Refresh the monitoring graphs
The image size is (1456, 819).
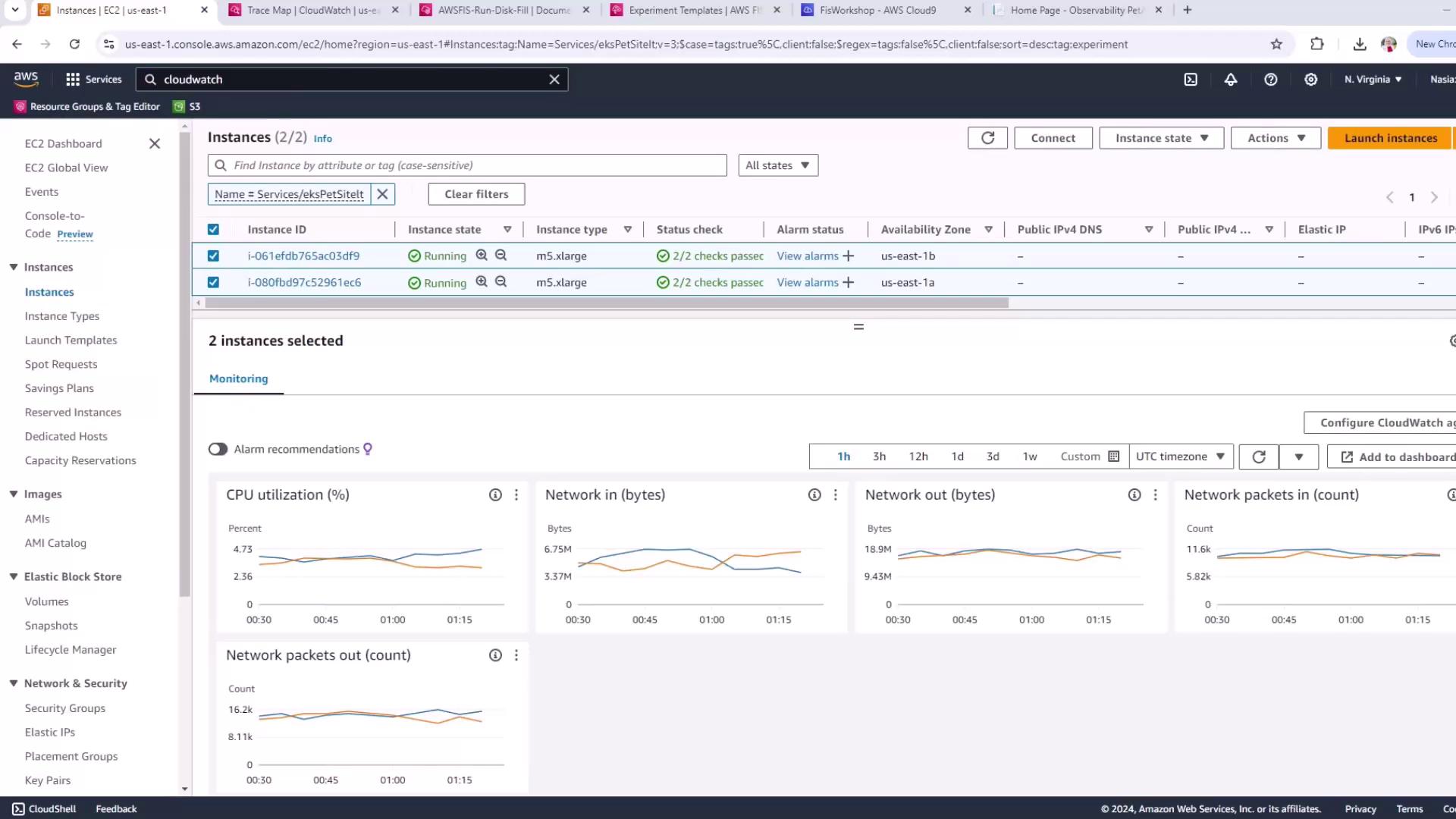pyautogui.click(x=1259, y=457)
